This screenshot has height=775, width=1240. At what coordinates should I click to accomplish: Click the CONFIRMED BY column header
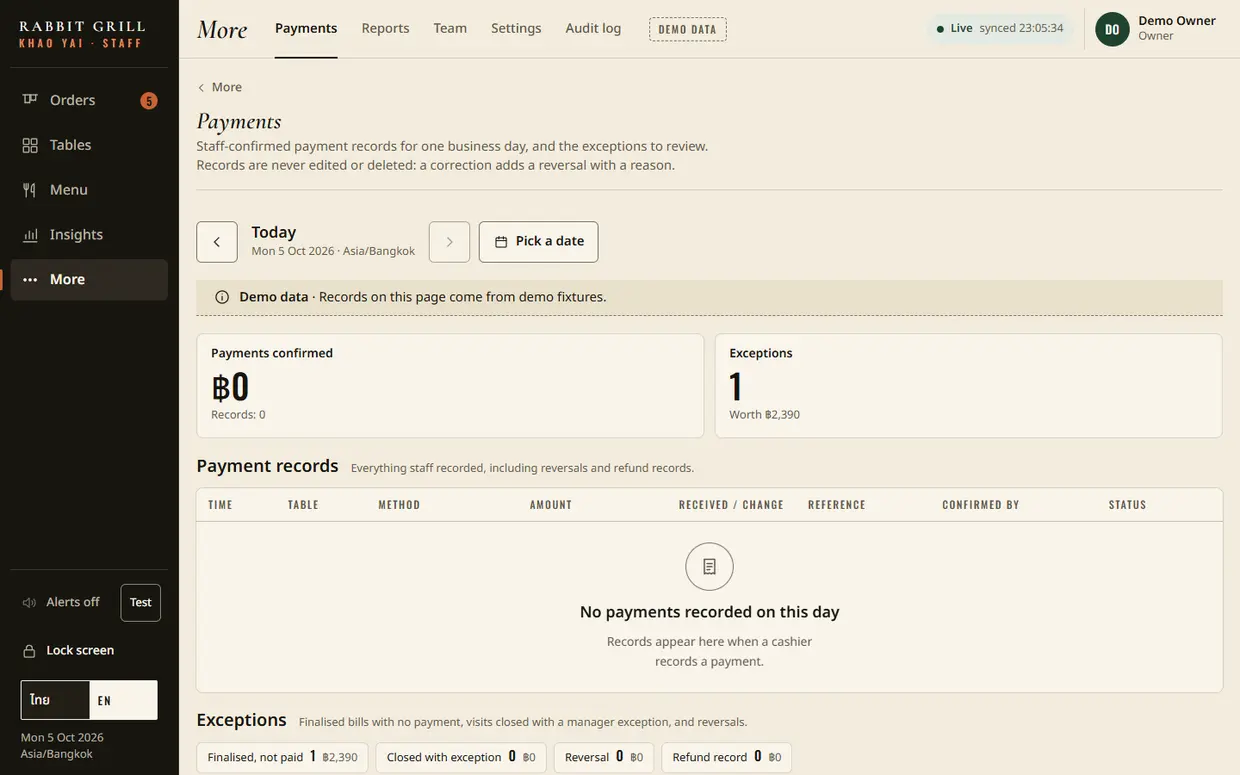click(981, 505)
